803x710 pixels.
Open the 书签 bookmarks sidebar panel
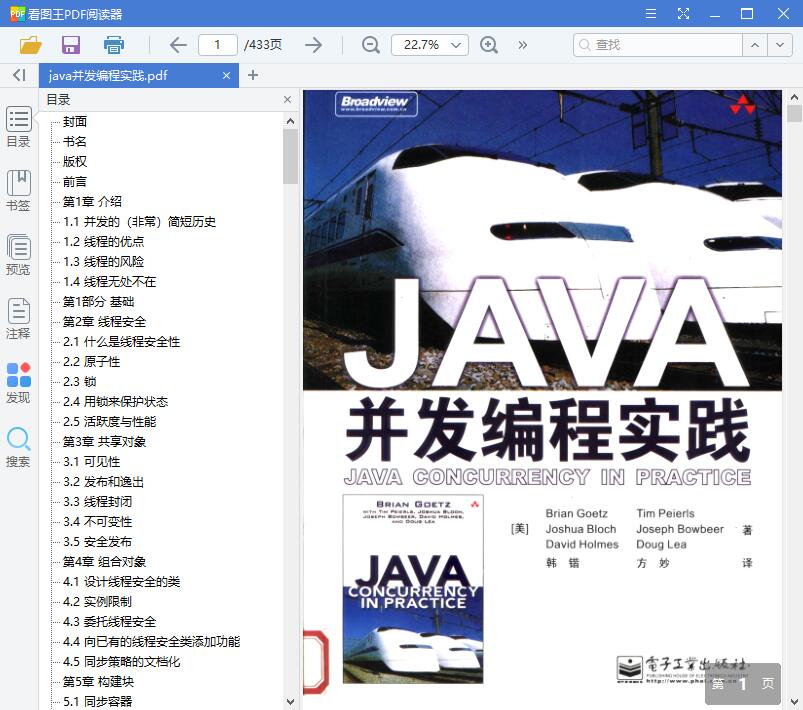18,191
